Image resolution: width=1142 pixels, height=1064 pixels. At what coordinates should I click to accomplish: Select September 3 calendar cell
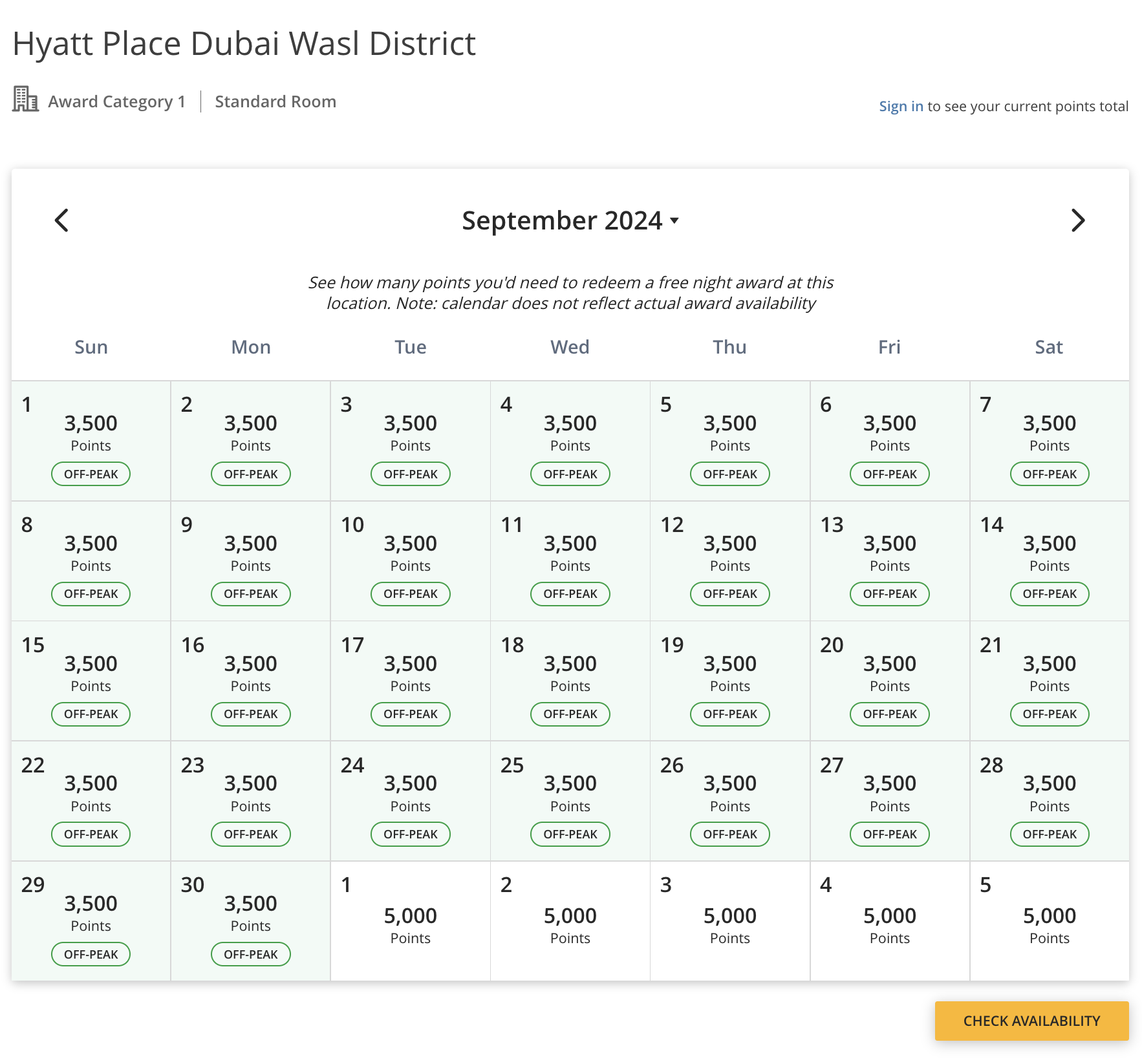pos(411,441)
